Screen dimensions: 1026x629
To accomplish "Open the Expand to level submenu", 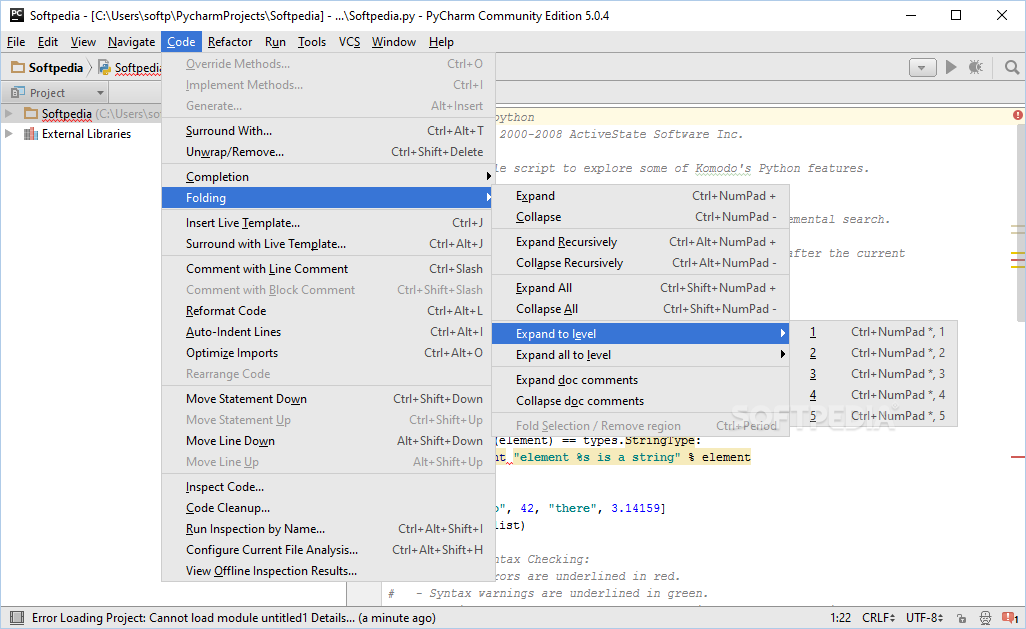I will click(641, 334).
